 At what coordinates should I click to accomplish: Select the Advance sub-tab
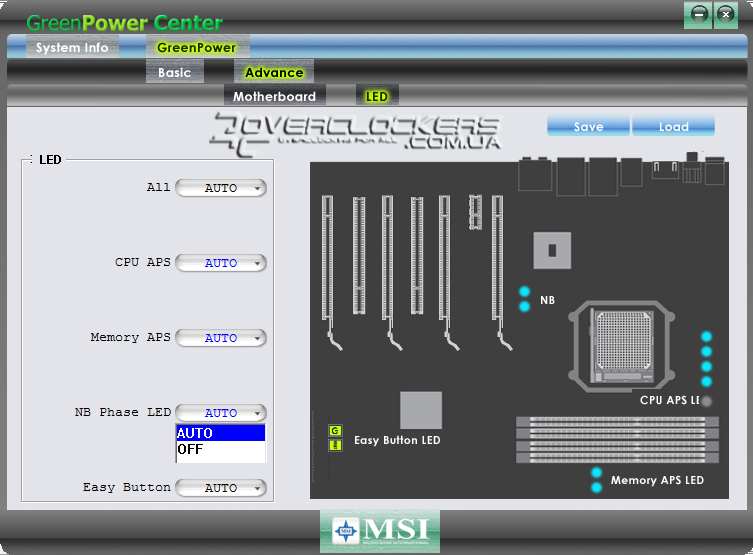(274, 72)
